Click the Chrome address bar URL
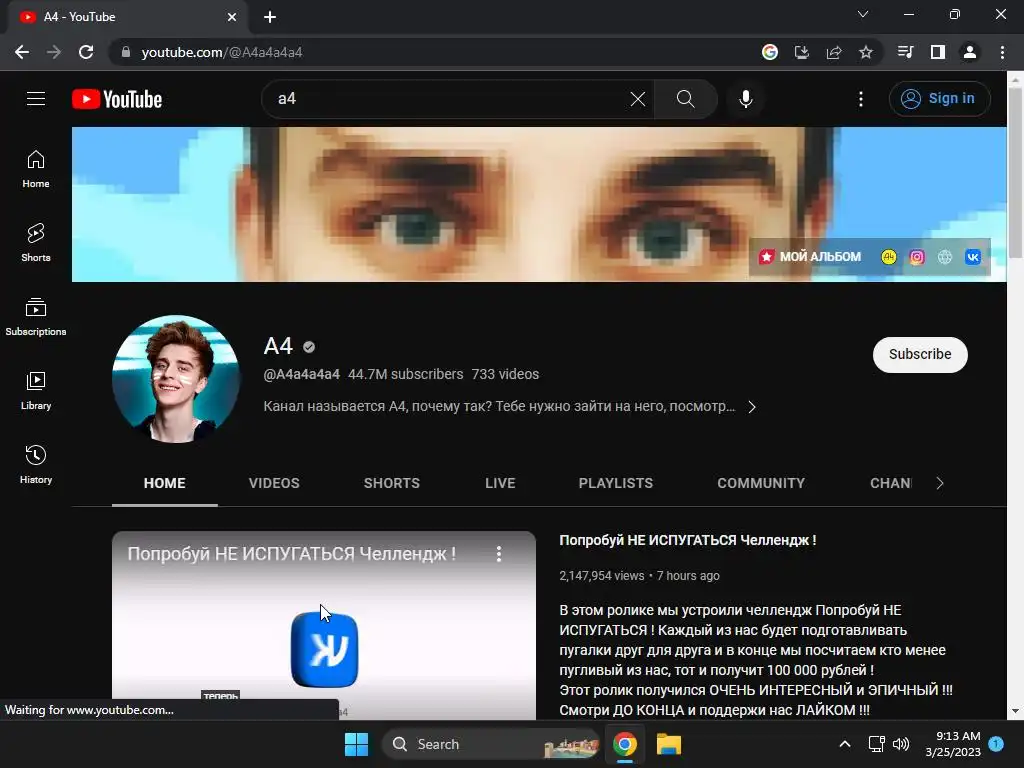The height and width of the screenshot is (768, 1024). tap(222, 52)
